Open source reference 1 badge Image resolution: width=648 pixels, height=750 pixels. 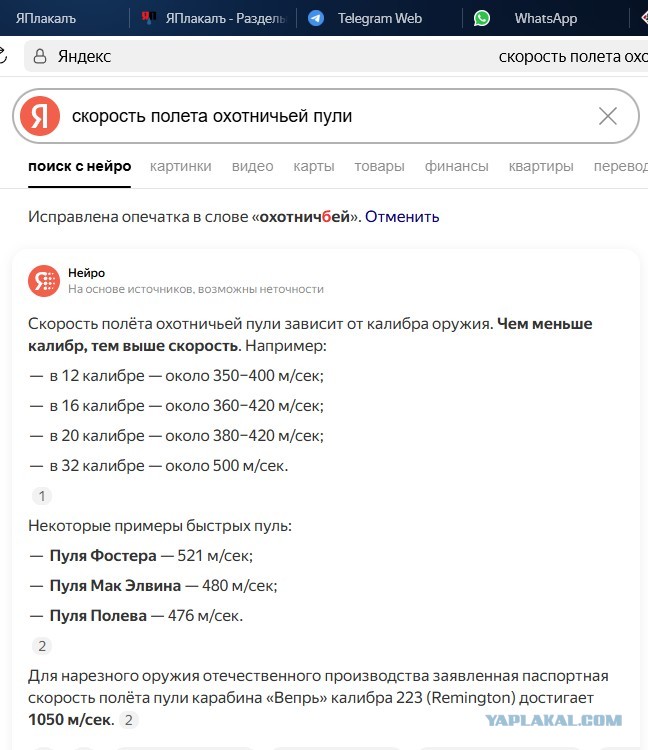42,496
